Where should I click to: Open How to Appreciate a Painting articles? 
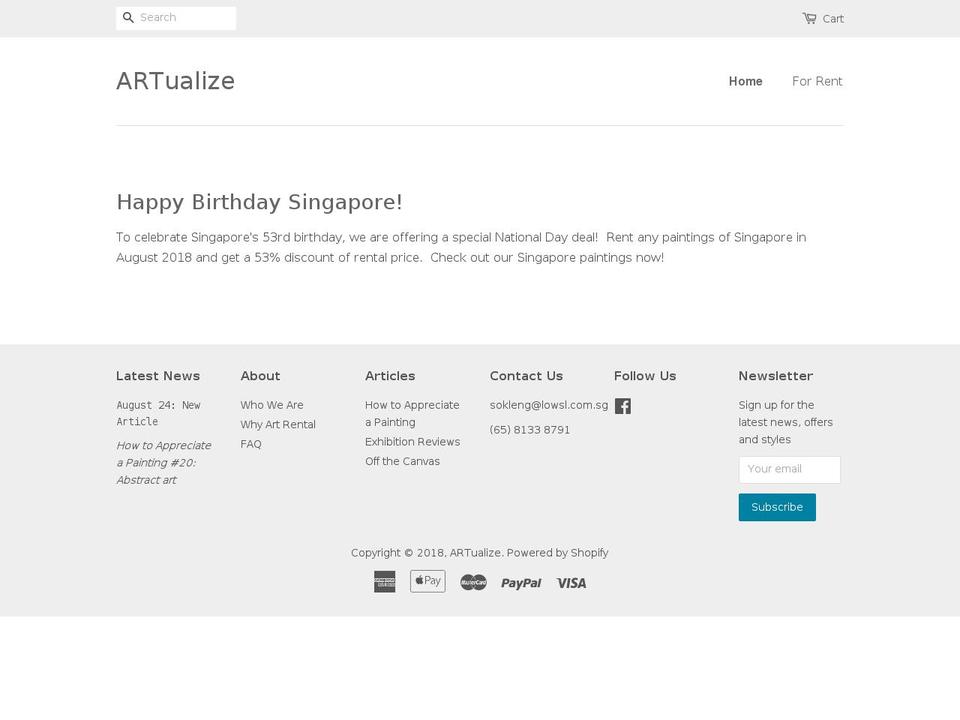(412, 414)
